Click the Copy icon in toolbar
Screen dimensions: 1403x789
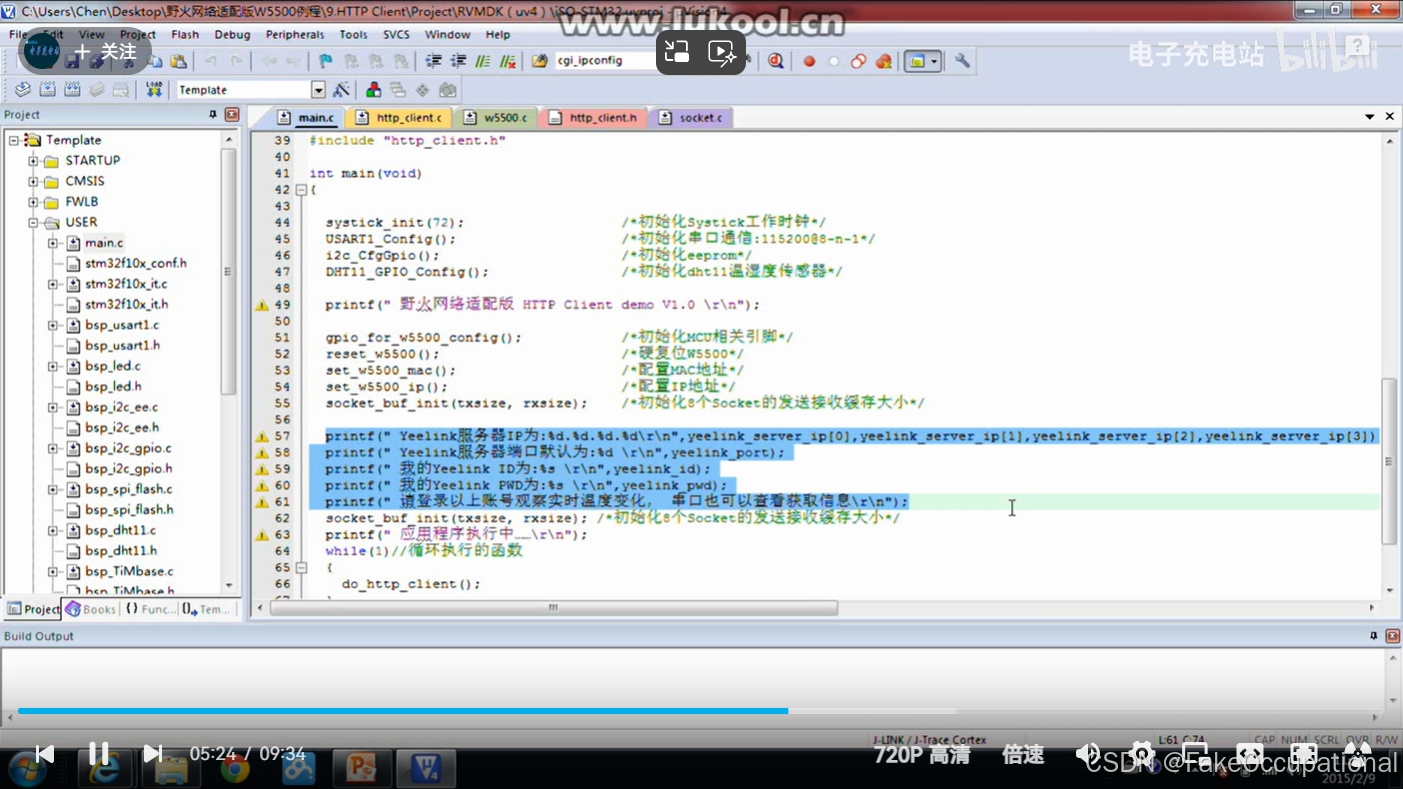155,61
